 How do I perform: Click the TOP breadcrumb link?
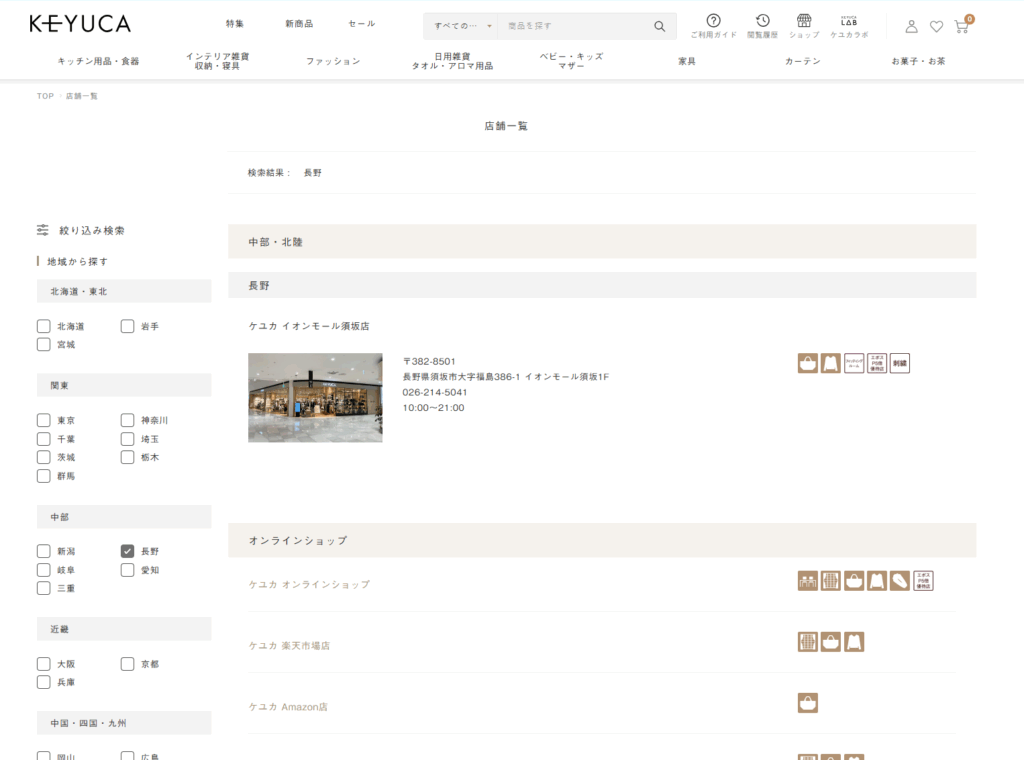(42, 96)
